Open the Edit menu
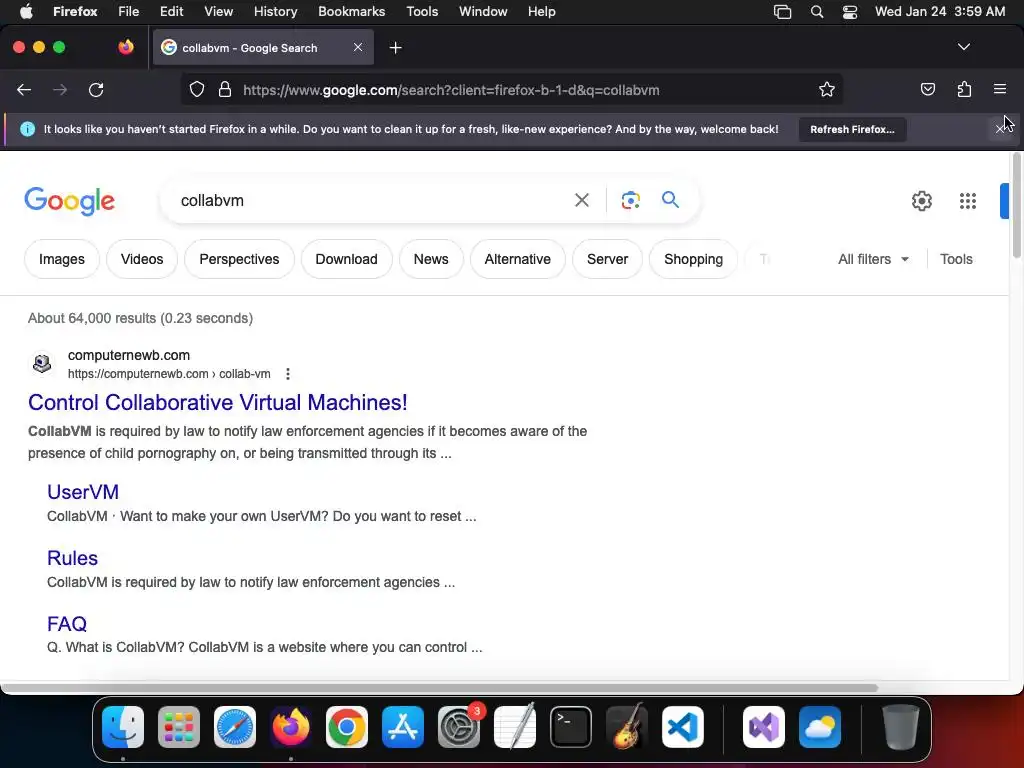 [171, 11]
